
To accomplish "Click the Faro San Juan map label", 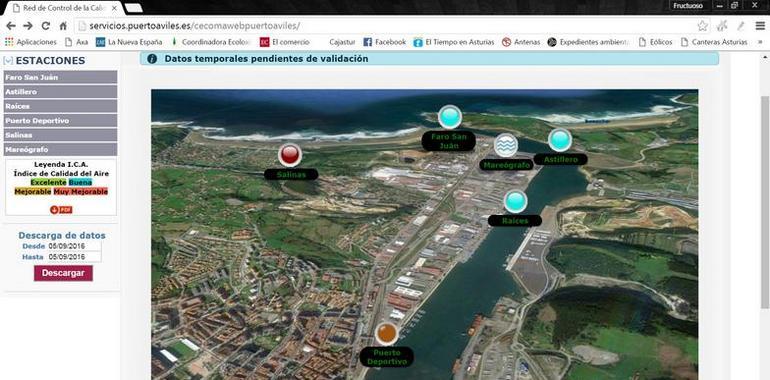I will tap(448, 141).
